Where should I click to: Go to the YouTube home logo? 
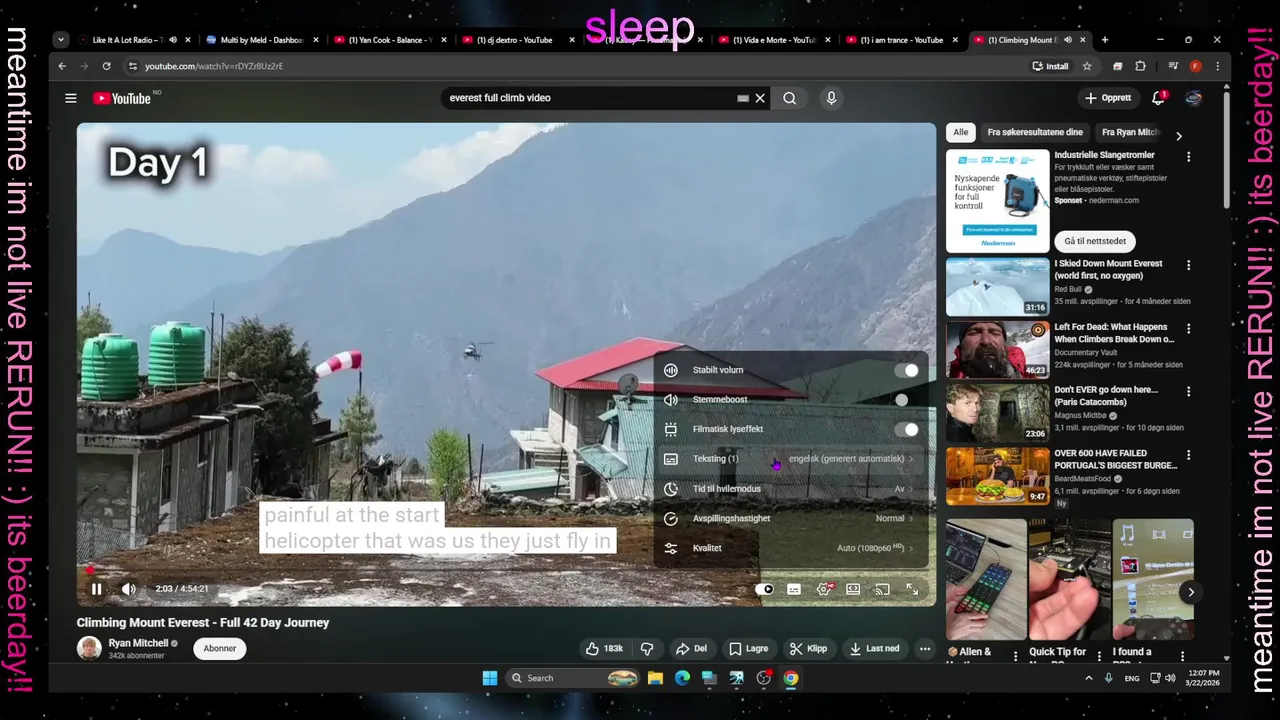click(122, 98)
